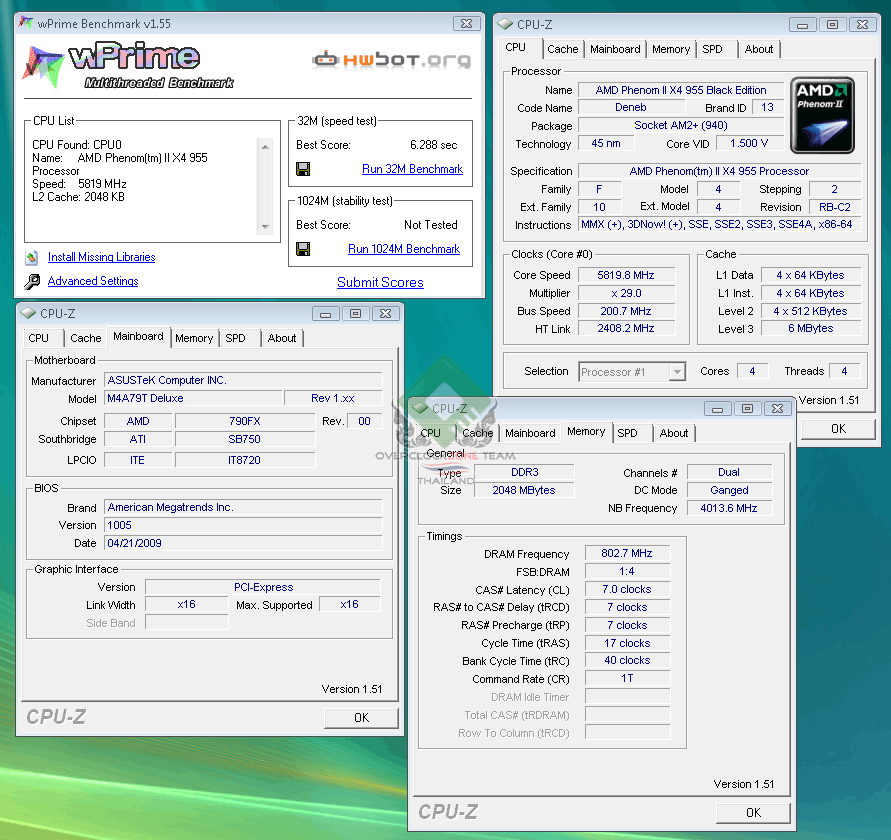Click the wPrime logo graphic
This screenshot has width=891, height=840.
click(128, 65)
